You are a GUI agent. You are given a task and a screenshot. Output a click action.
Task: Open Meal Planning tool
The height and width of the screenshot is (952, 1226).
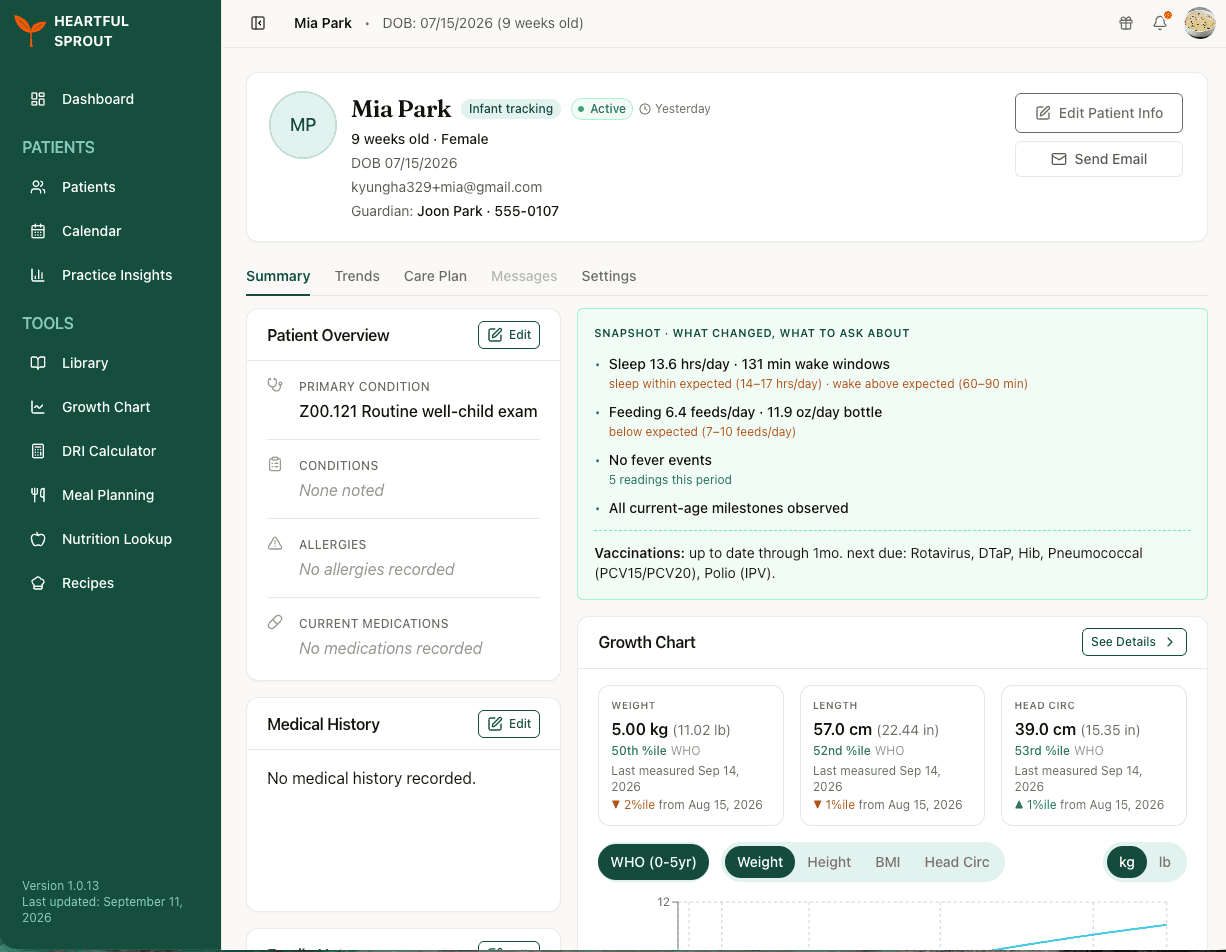[x=110, y=495]
